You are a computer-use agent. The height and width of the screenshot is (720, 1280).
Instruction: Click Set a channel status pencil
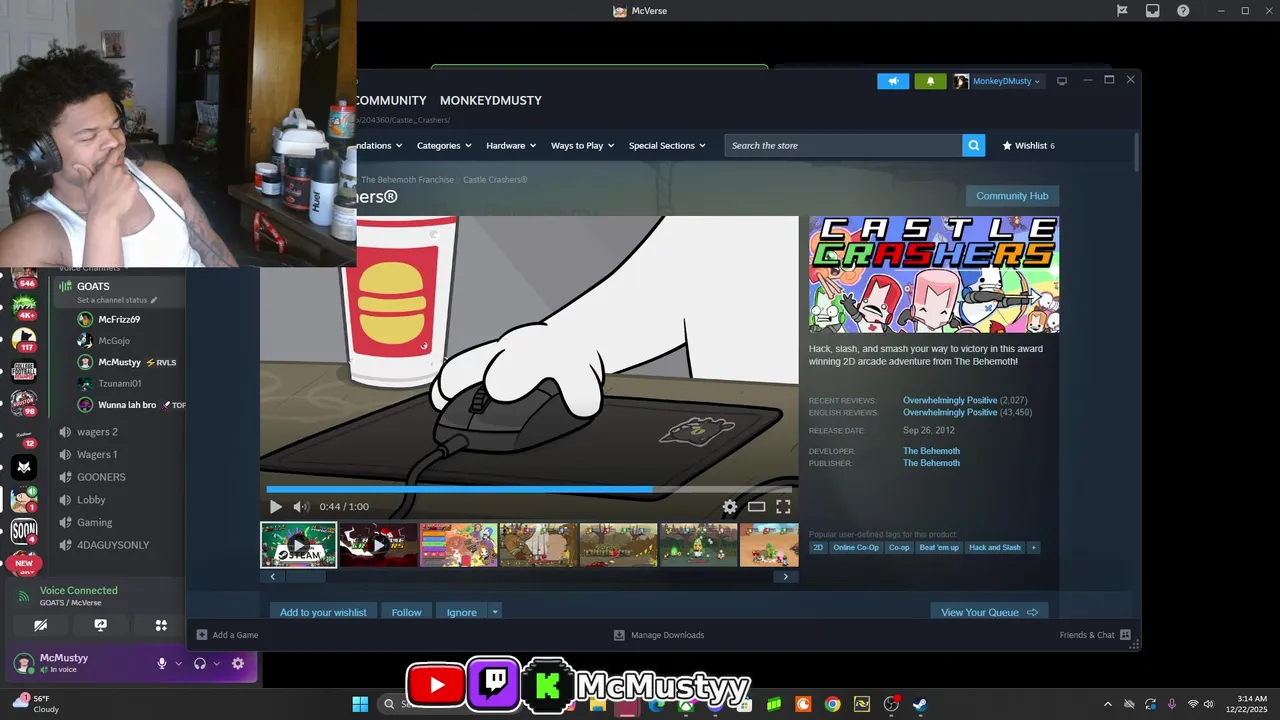(x=154, y=300)
